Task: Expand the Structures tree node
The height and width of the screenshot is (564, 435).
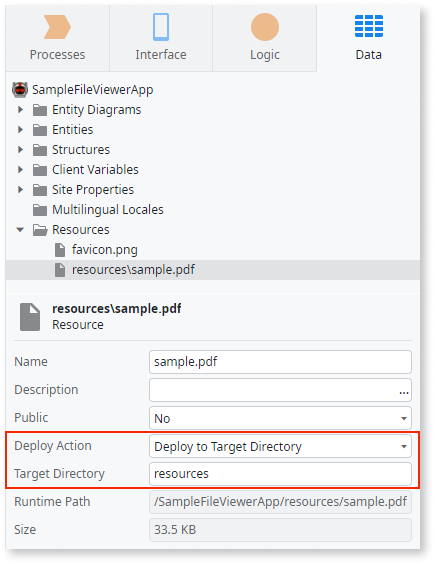Action: pos(21,149)
